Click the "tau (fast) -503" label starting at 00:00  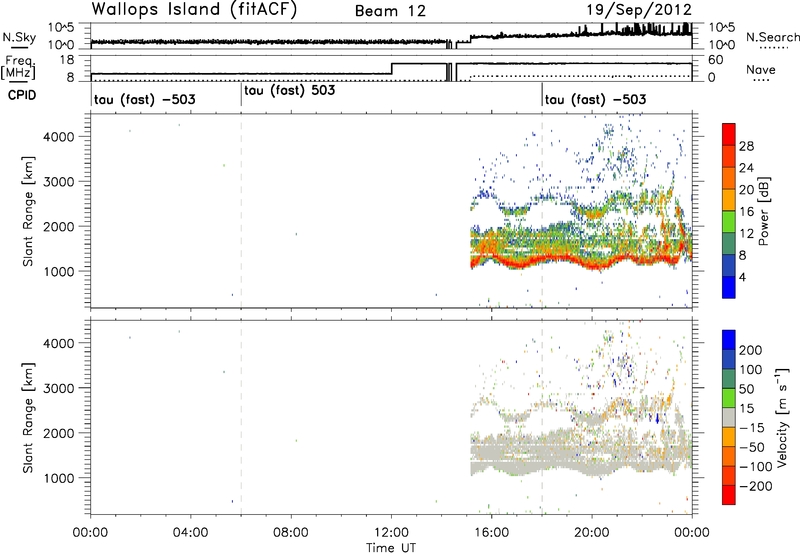[145, 99]
